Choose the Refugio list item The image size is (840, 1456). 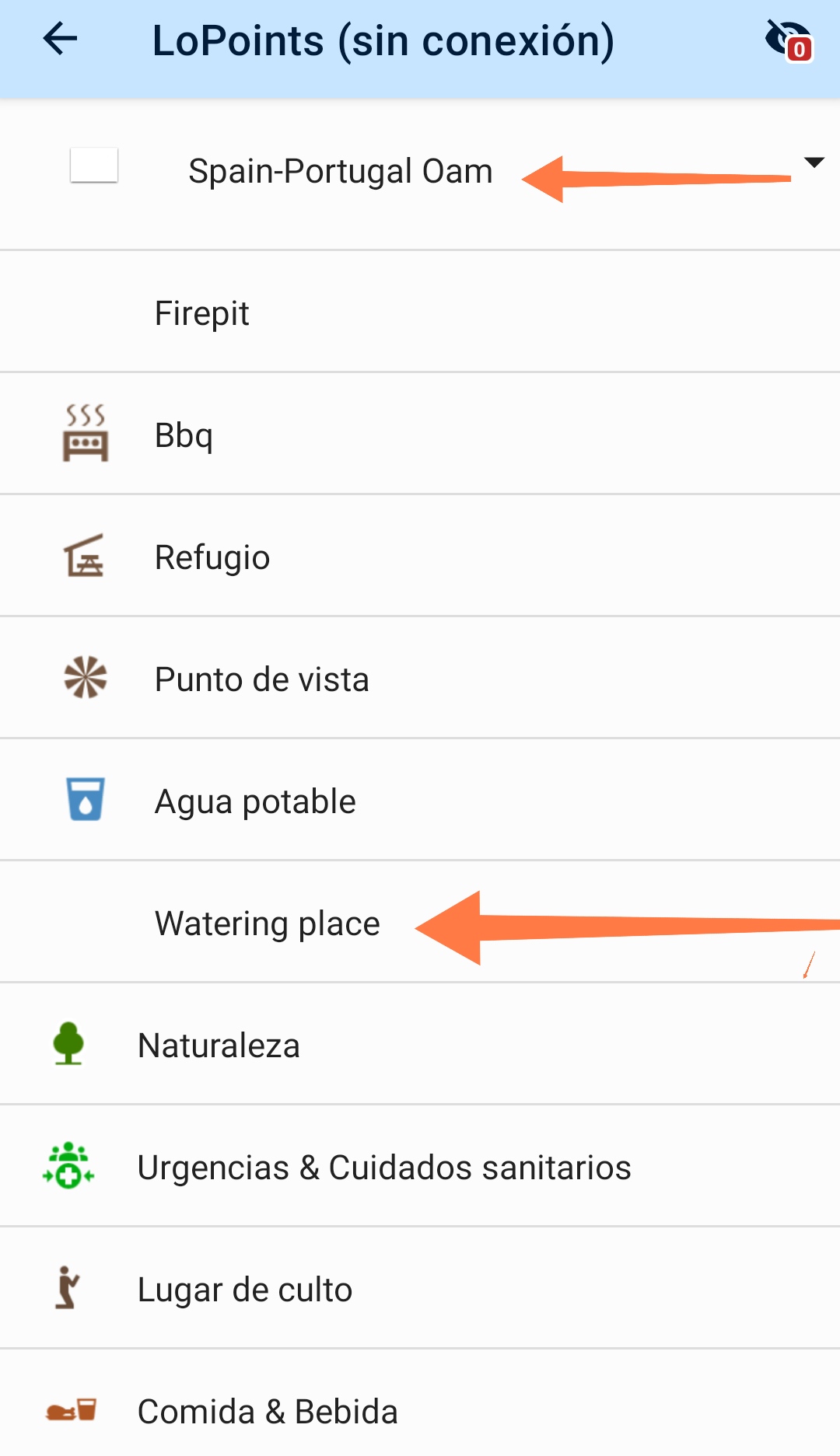[x=212, y=557]
